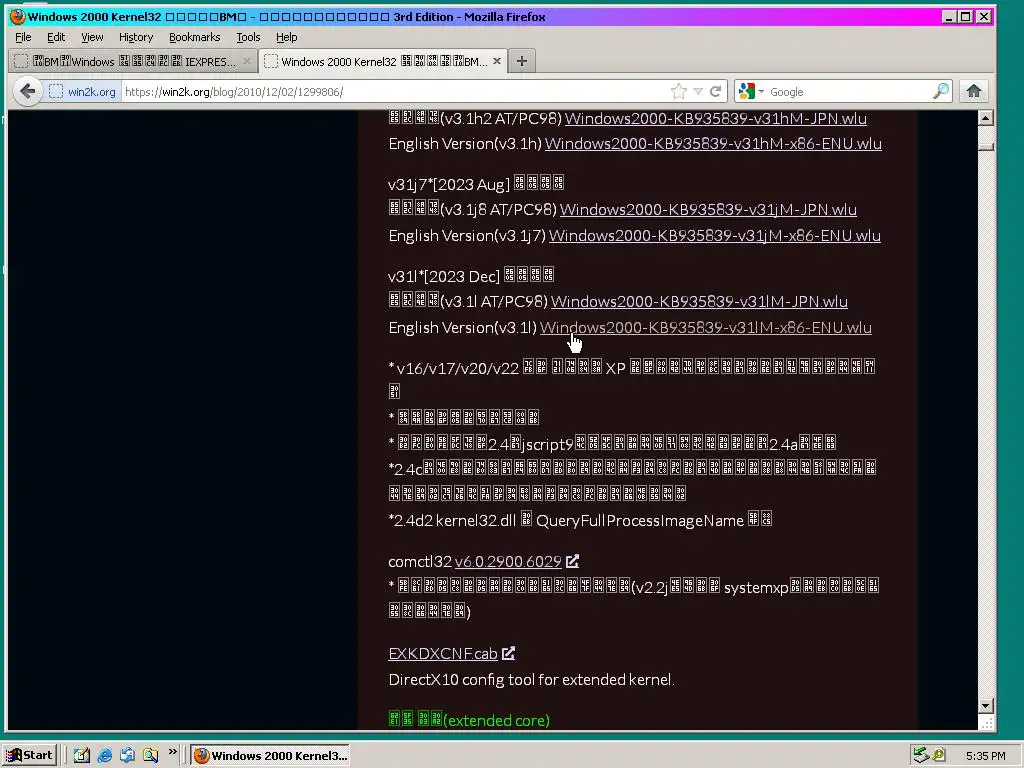Expand hidden quick launch items chevron
1024x768 pixels.
click(x=172, y=752)
